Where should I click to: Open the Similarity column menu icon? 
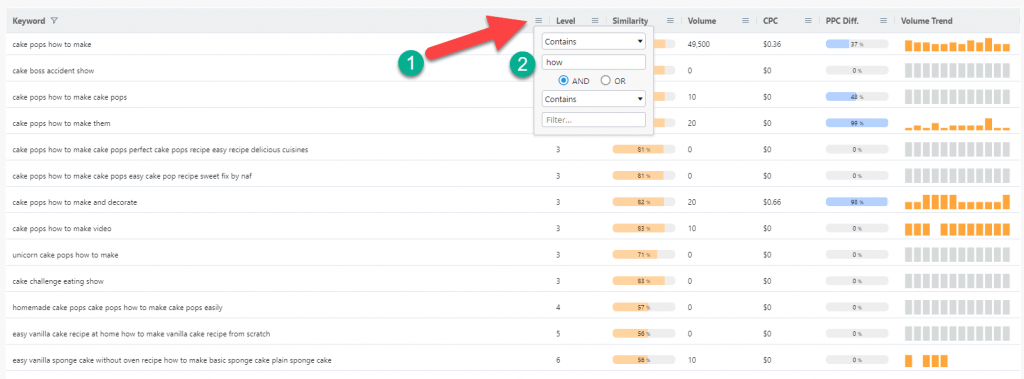tap(670, 21)
